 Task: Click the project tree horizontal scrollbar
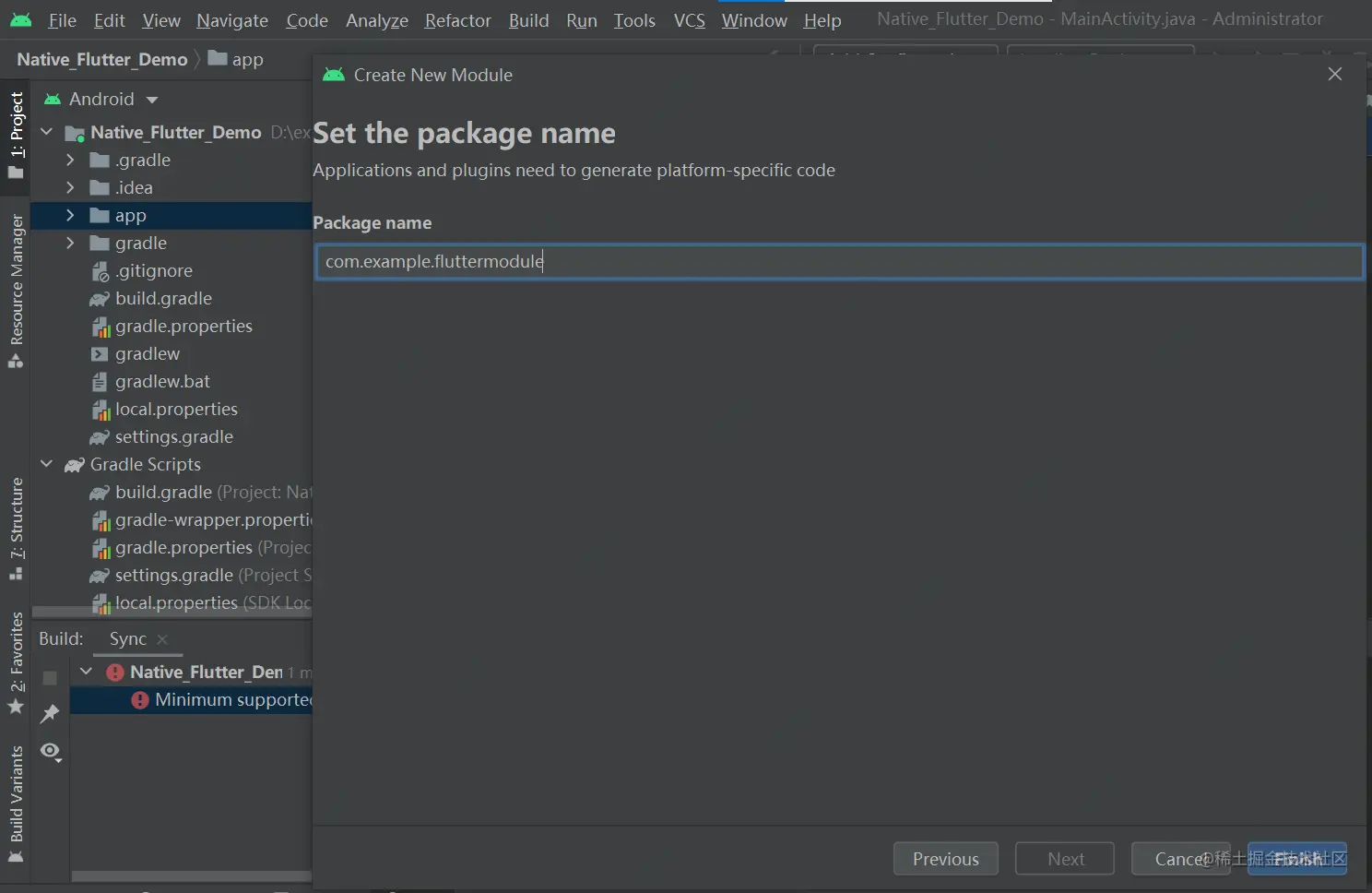(171, 612)
